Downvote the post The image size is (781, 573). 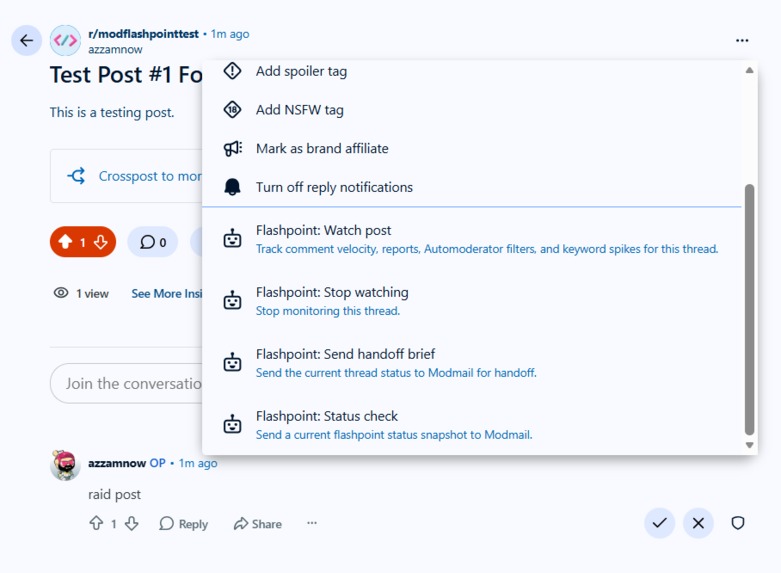pos(101,242)
